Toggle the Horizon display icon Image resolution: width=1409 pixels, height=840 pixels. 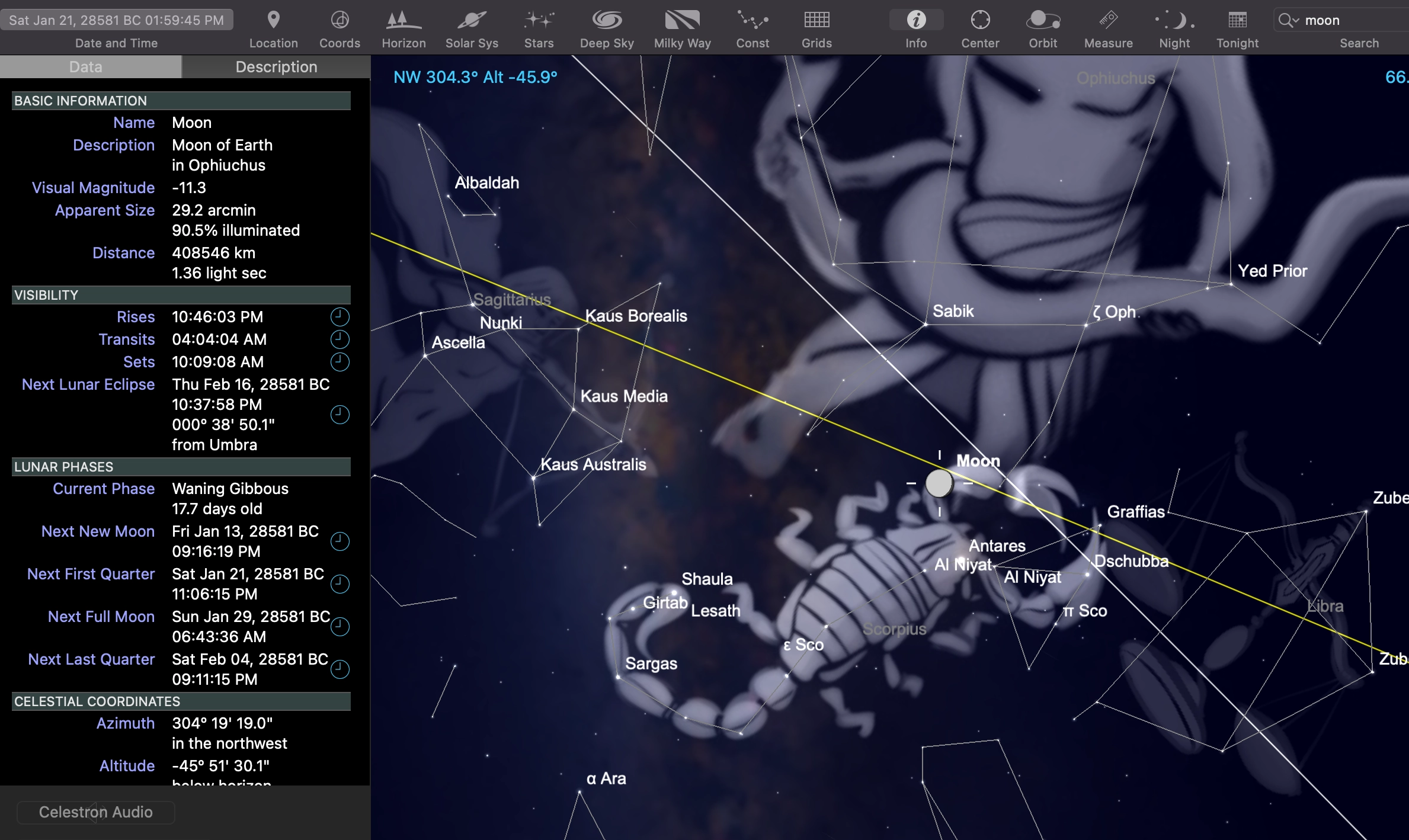click(x=404, y=21)
